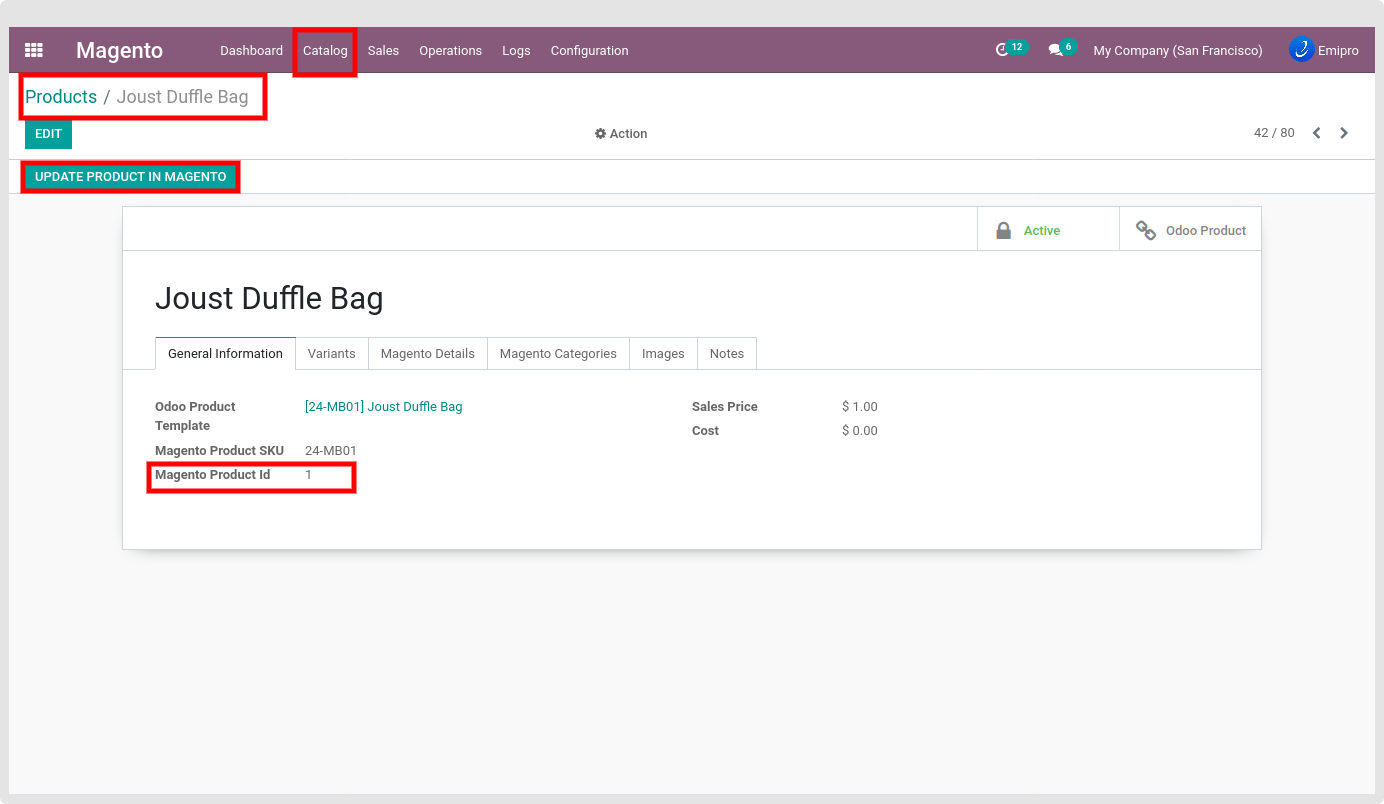Viewport: 1384px width, 804px height.
Task: Click the Joust Duffle Bag breadcrumb text
Action: click(182, 97)
